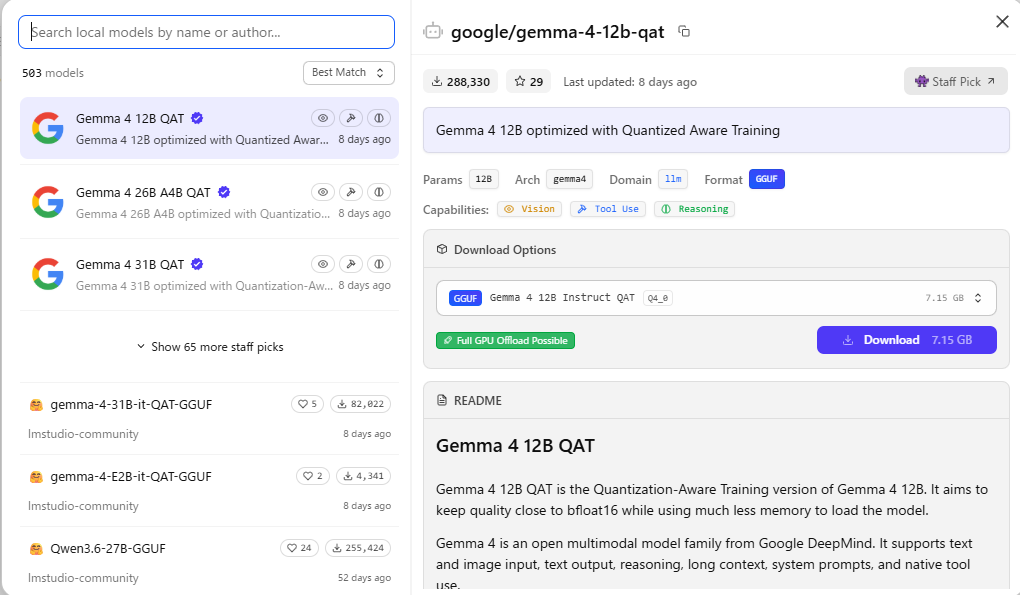This screenshot has height=595, width=1020.
Task: Click the gemma4 architecture tag
Action: tap(569, 179)
